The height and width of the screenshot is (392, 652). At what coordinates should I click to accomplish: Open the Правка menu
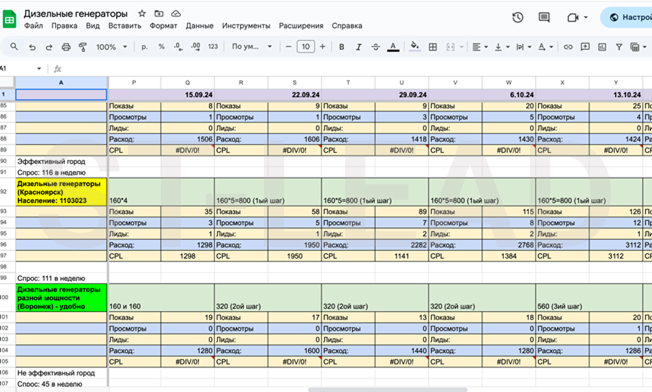[64, 26]
